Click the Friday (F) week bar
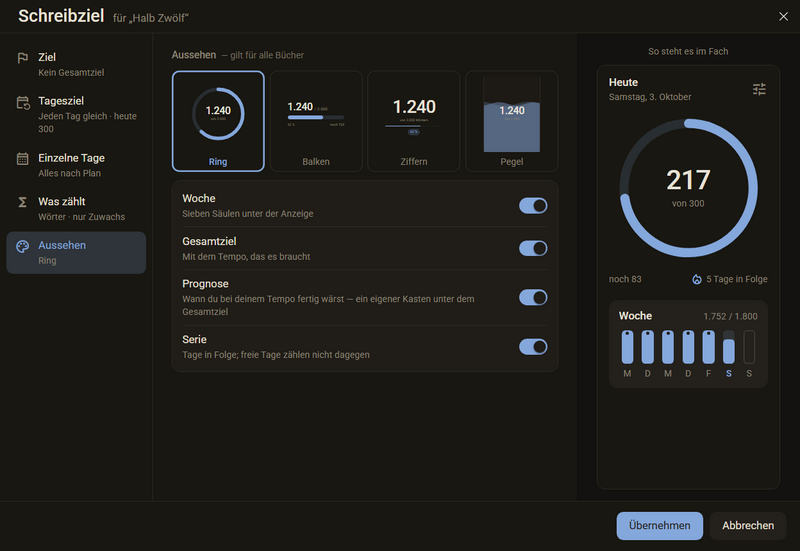The image size is (800, 551). (x=708, y=347)
